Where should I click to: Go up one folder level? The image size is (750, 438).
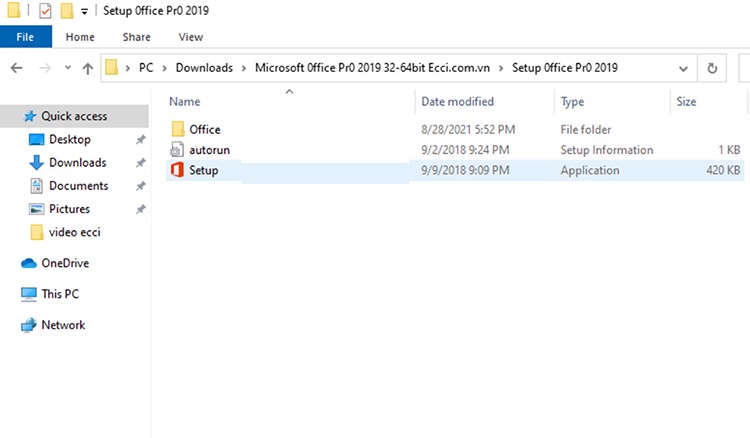click(x=88, y=68)
